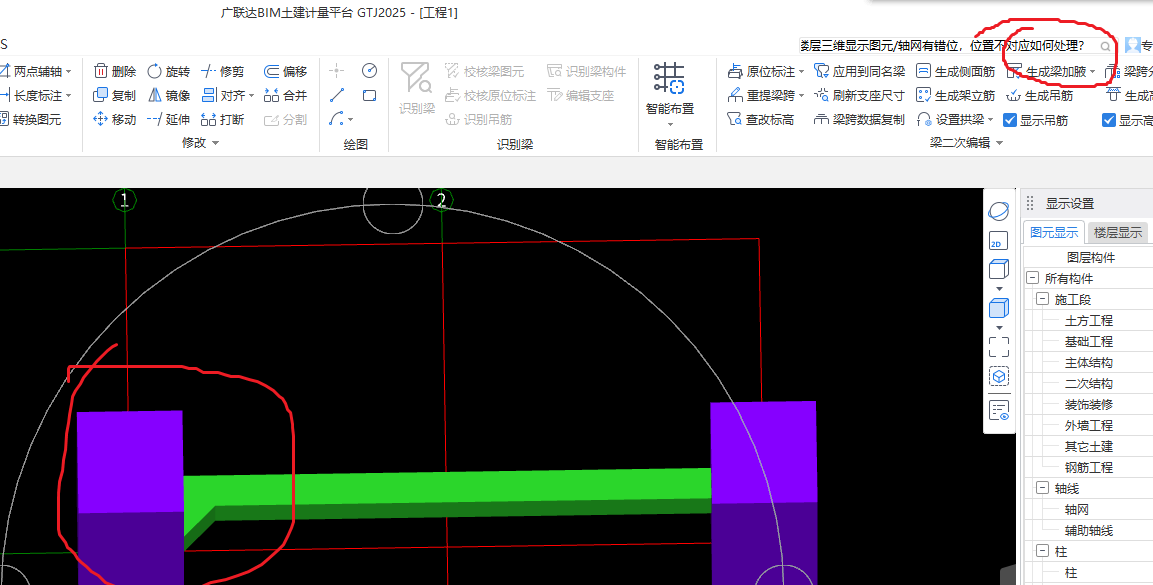Click 生成侧面筋 tool
Screen dimensions: 1153x585
point(956,71)
